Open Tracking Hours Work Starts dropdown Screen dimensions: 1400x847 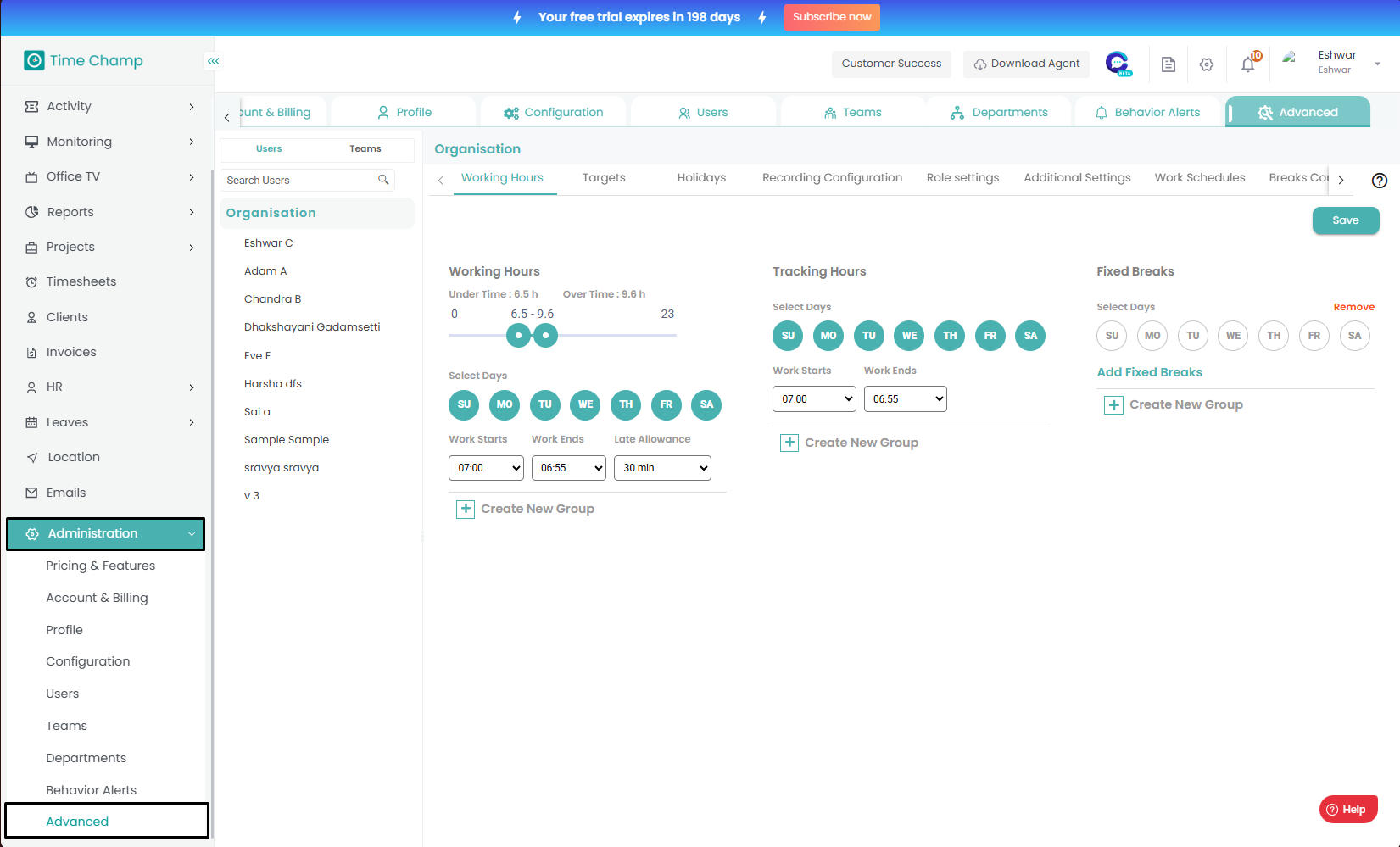pyautogui.click(x=813, y=399)
